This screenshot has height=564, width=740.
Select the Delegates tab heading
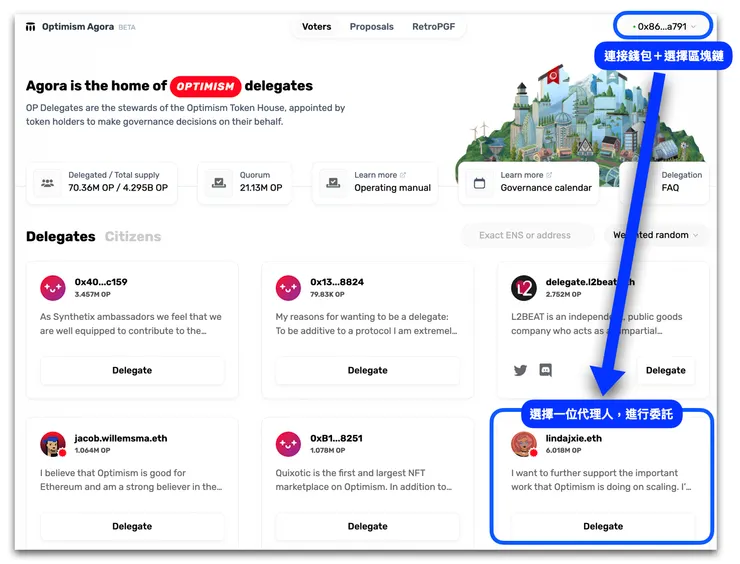(x=60, y=236)
